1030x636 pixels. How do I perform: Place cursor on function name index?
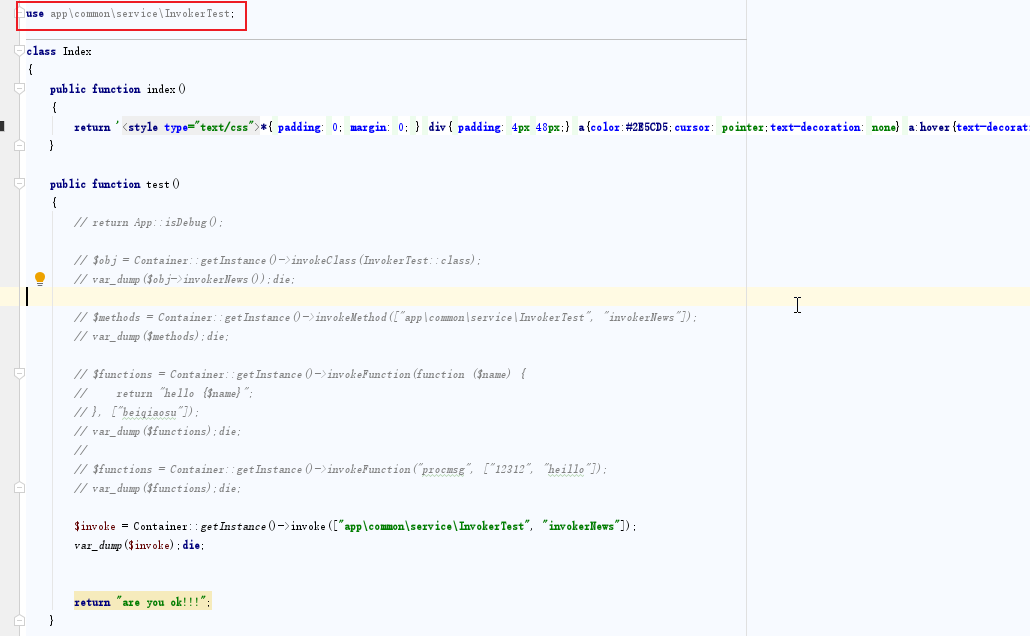(x=161, y=89)
